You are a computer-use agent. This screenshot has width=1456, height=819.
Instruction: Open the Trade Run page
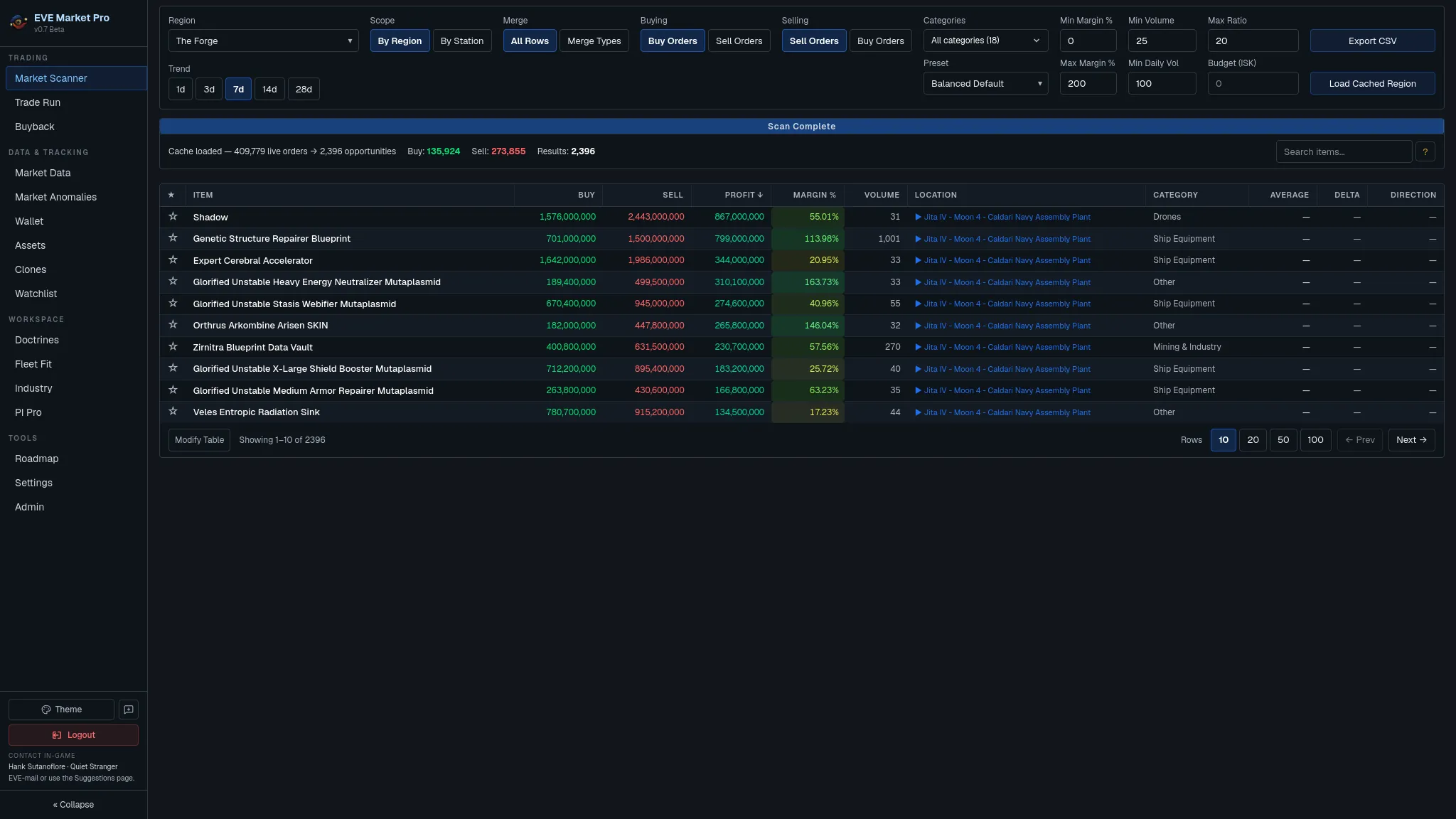[76, 102]
